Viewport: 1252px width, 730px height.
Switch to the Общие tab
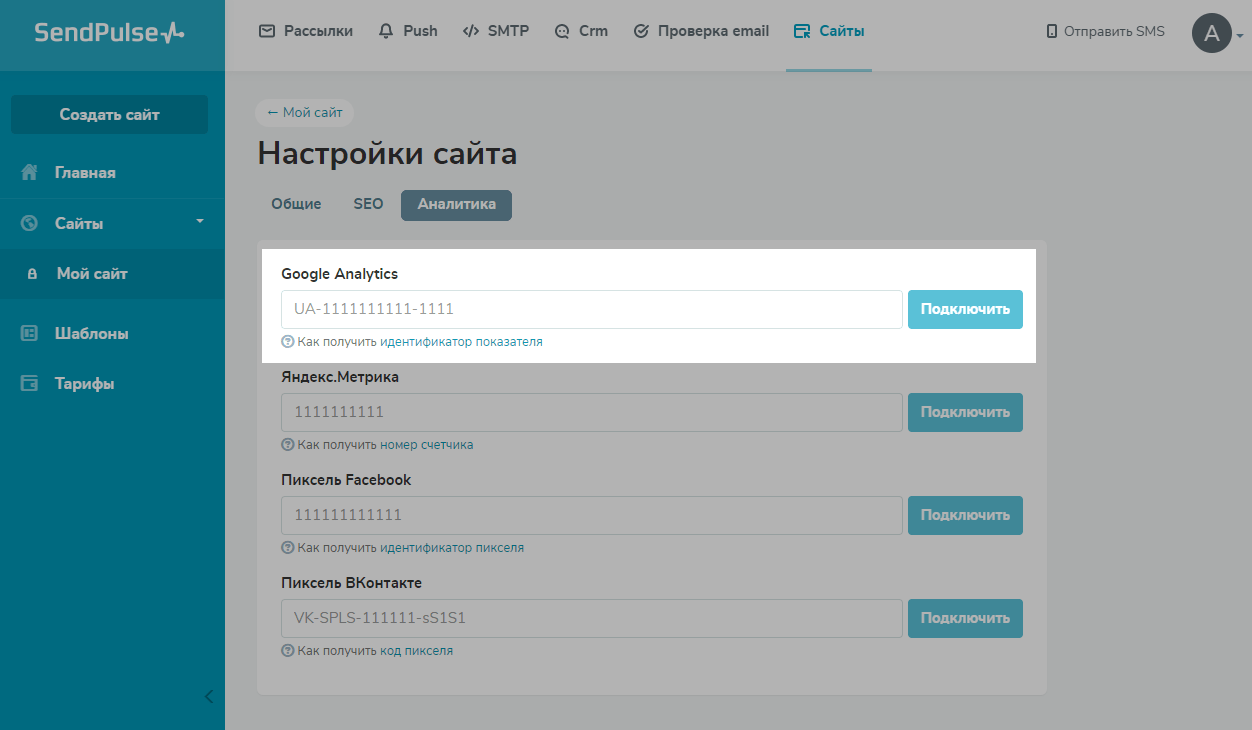296,204
